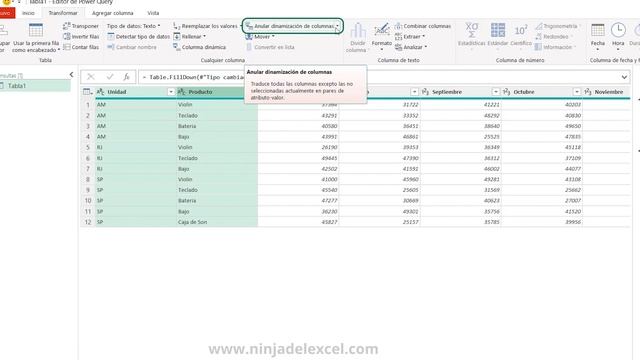
Task: Open Unidad column filter dropdown
Action: pyautogui.click(x=171, y=92)
